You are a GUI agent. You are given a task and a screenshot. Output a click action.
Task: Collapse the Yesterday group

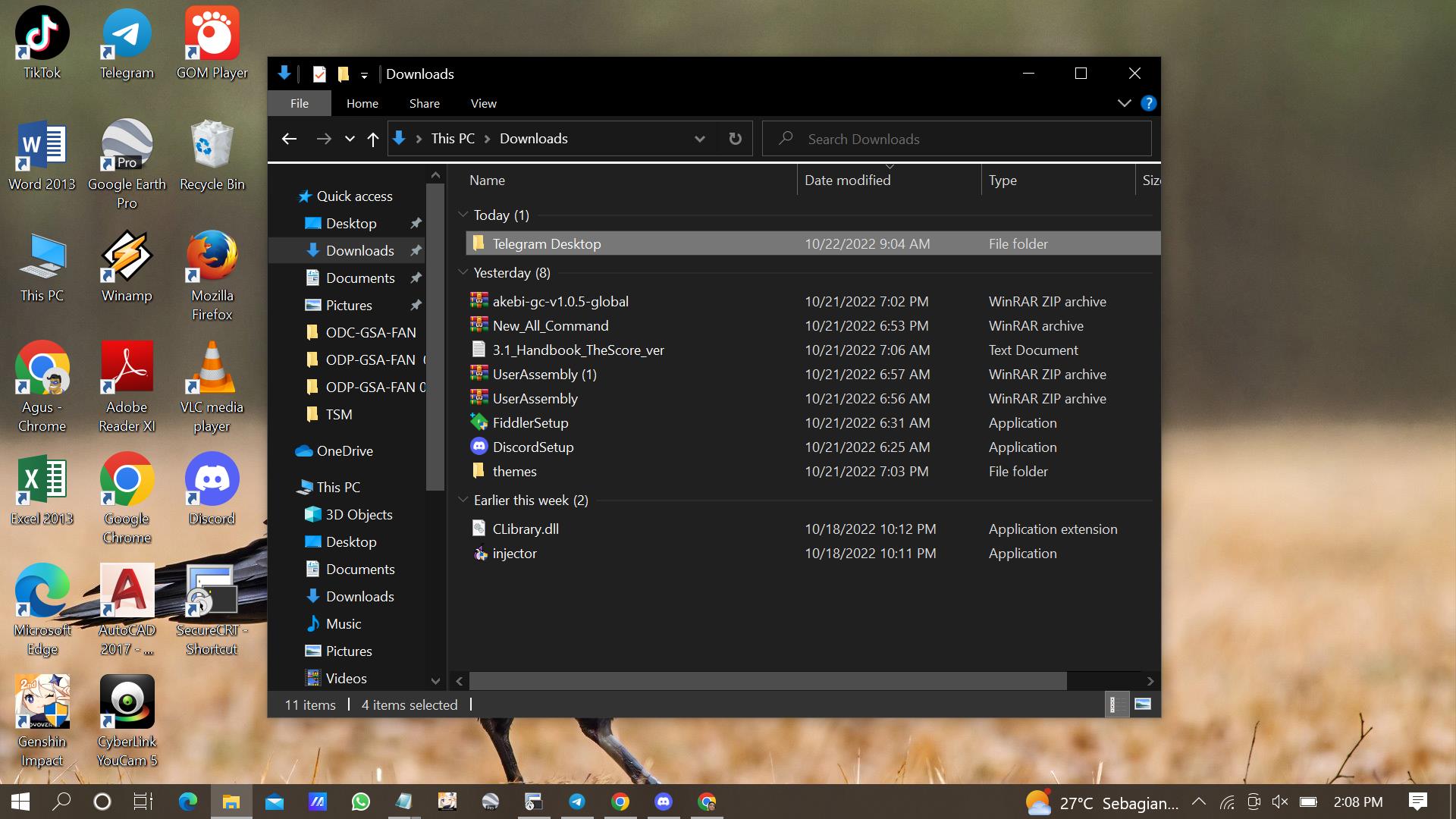click(463, 273)
